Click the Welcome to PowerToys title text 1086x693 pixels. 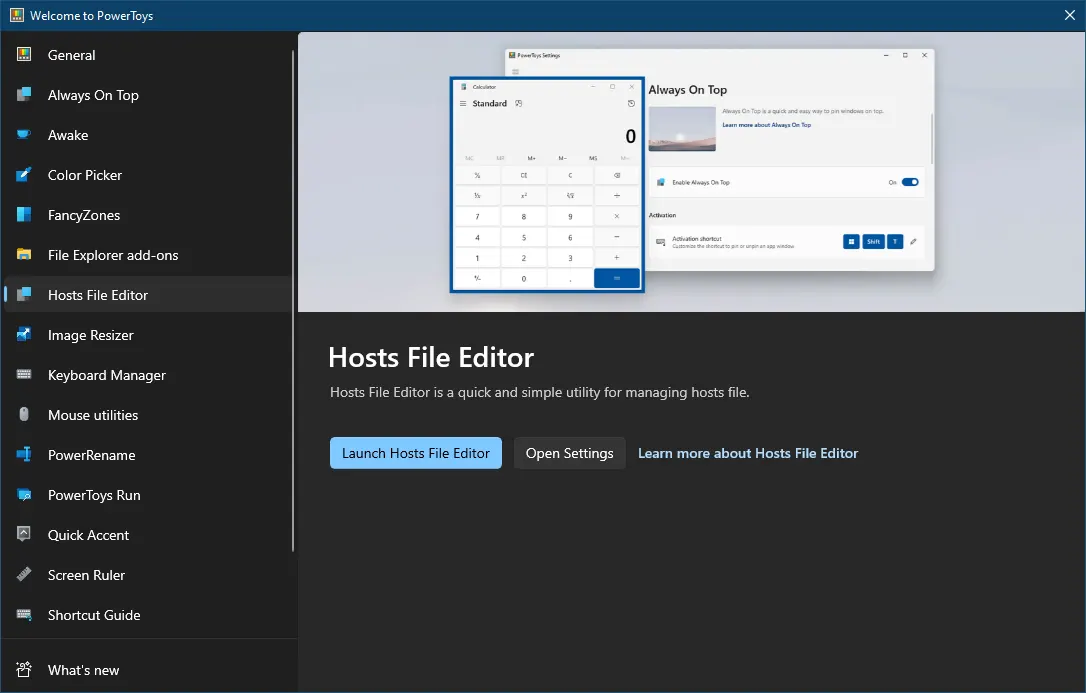click(91, 15)
